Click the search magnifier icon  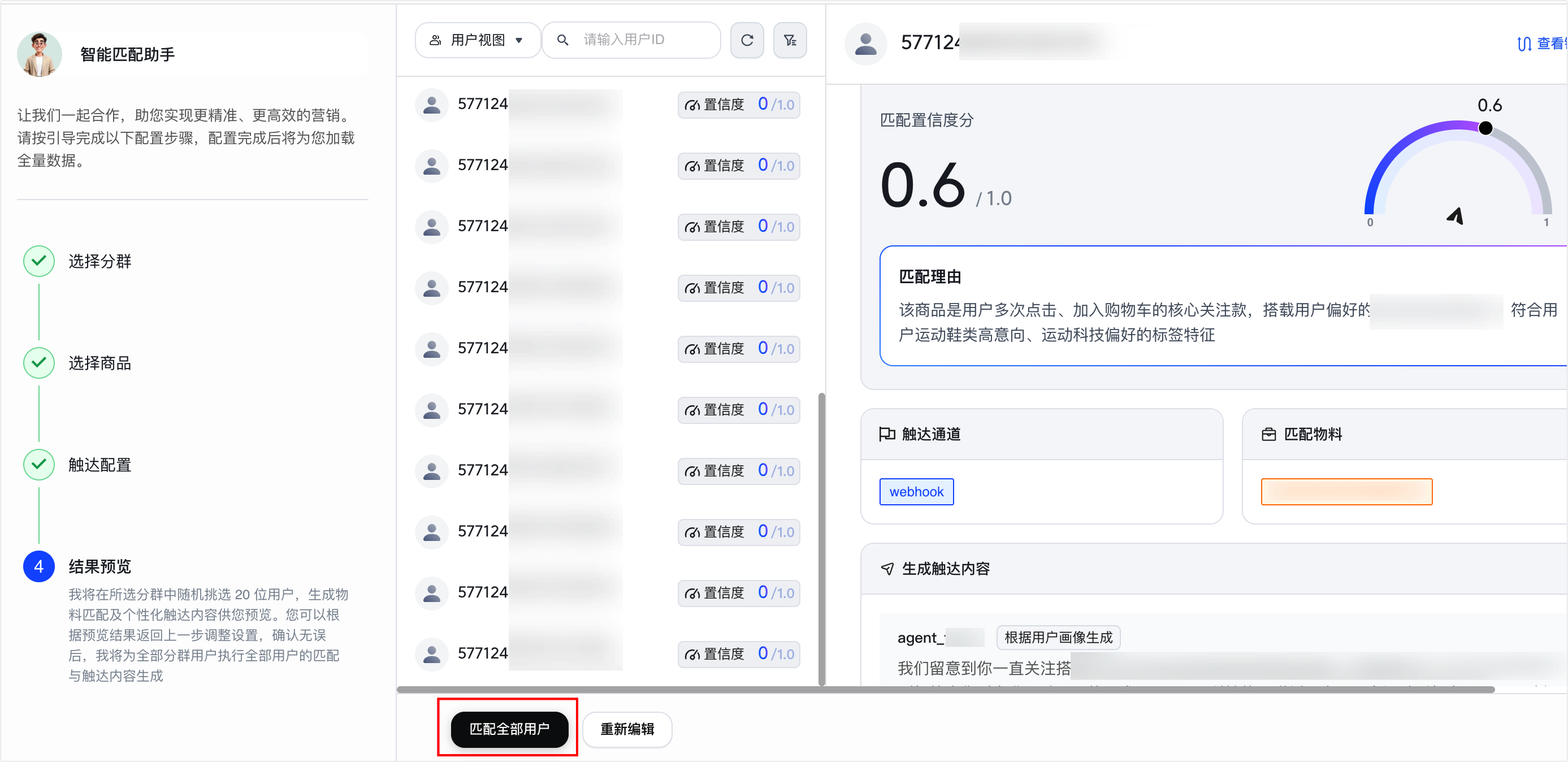563,40
